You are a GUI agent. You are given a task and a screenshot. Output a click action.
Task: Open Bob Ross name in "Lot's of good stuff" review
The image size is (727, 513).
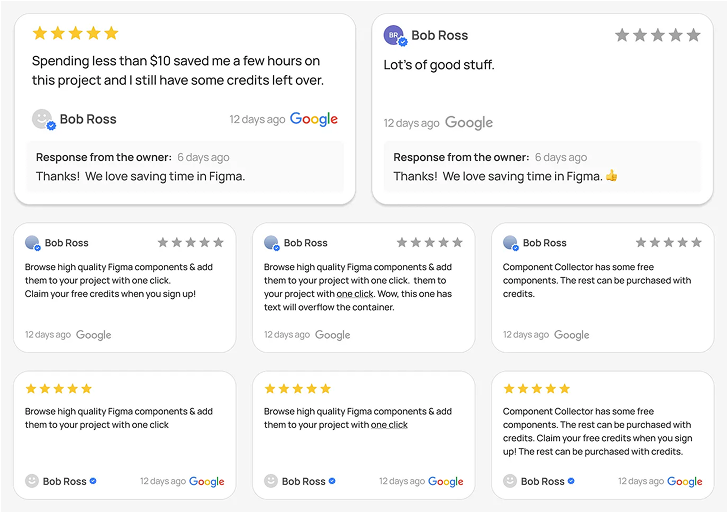pos(440,35)
